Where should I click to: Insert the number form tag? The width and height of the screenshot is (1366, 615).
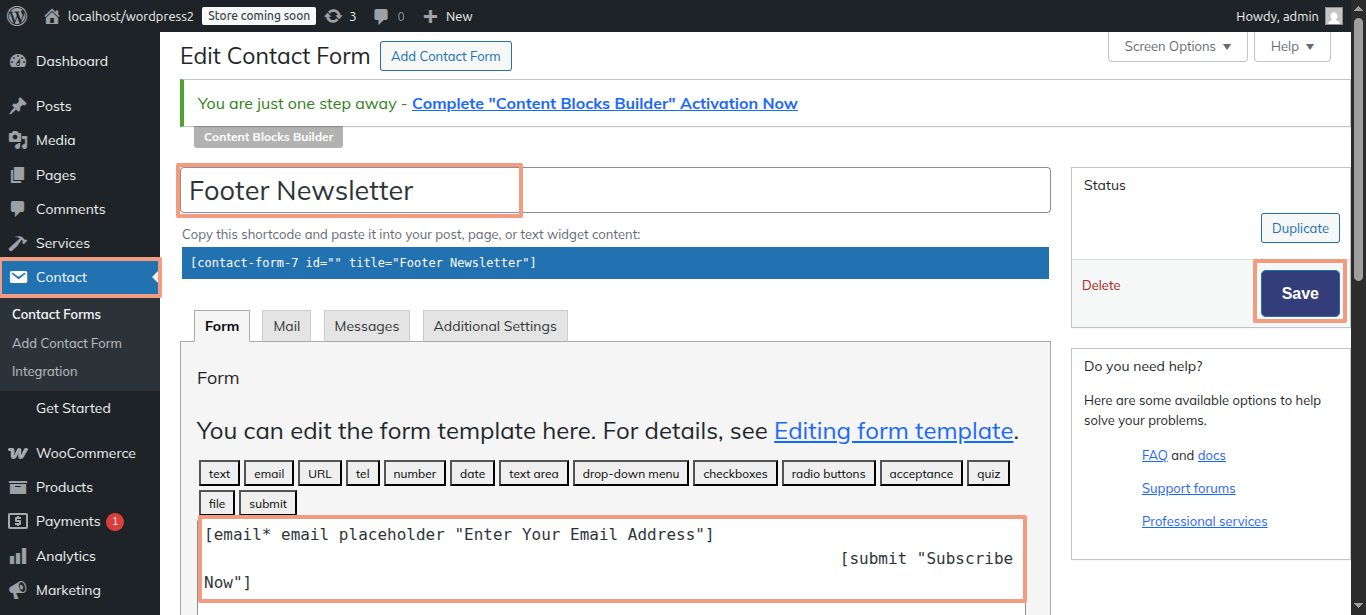(x=415, y=473)
